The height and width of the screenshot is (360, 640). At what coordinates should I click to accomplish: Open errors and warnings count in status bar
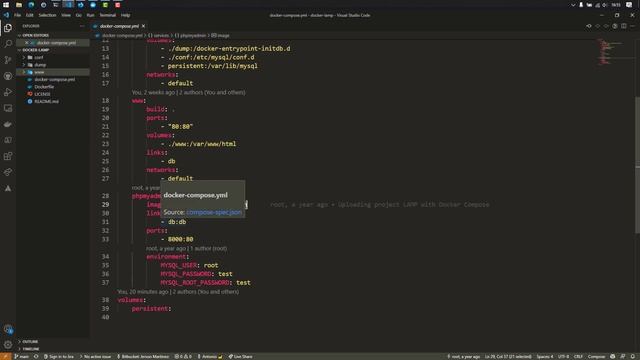coord(183,356)
